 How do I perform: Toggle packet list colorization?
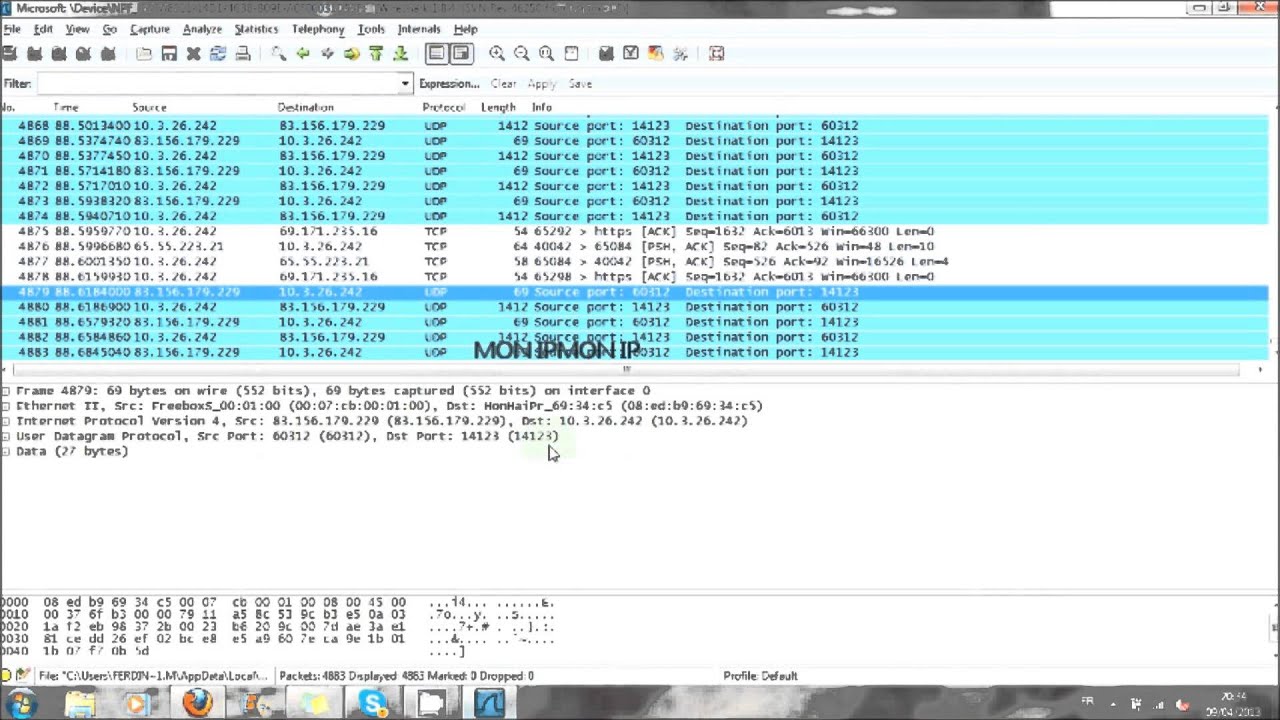pos(437,54)
